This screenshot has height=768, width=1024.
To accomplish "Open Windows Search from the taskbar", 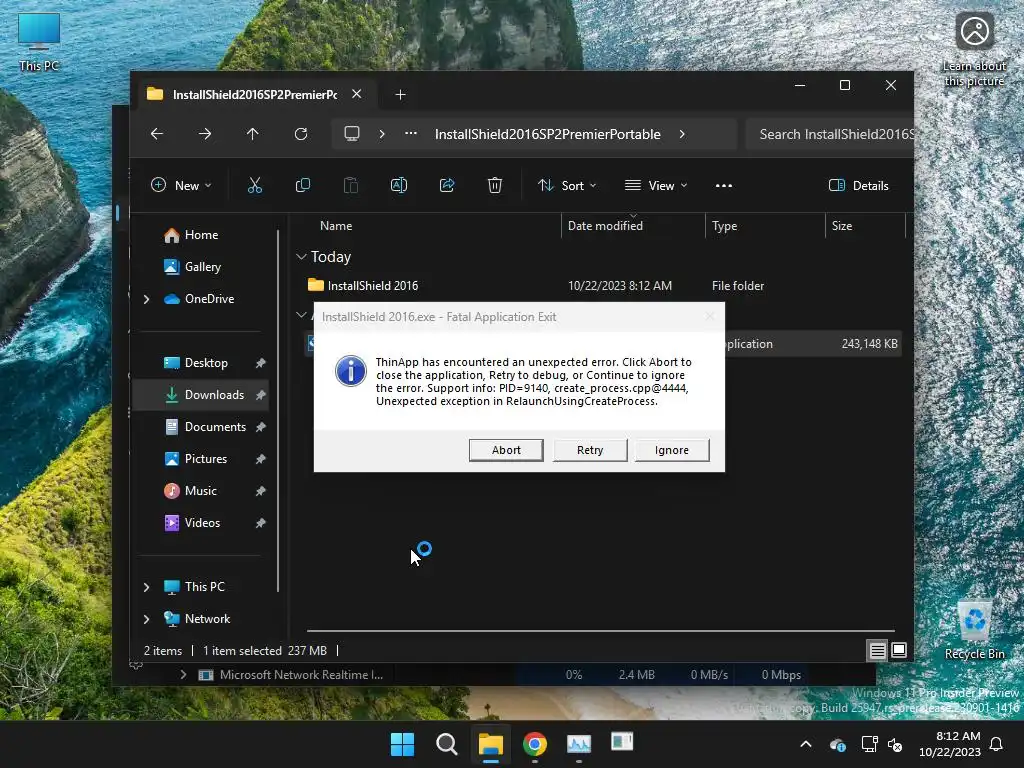I will [x=447, y=744].
